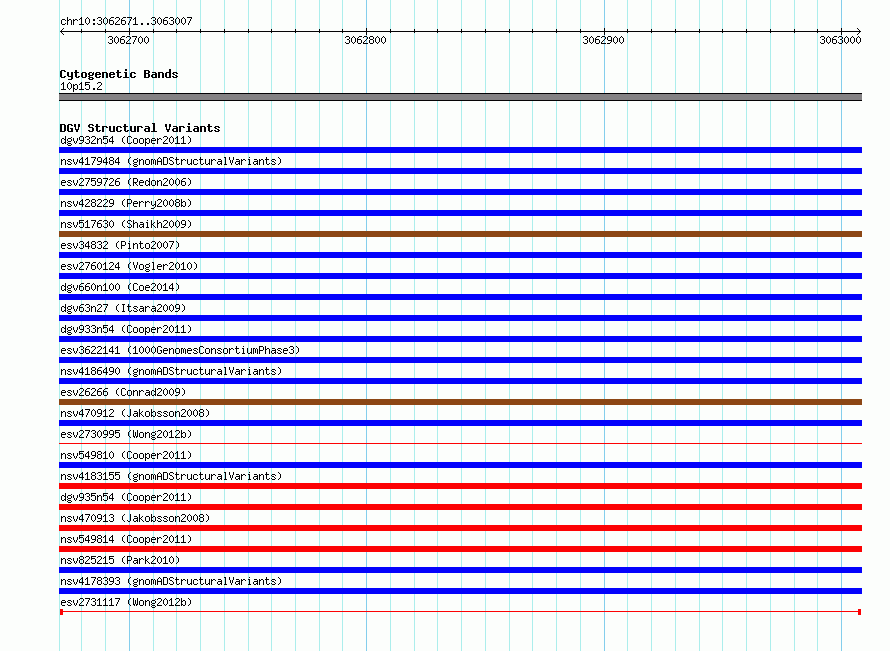890x651 pixels.
Task: Click the nsv470912 (Jakobsson2008) label
Action: (135, 413)
